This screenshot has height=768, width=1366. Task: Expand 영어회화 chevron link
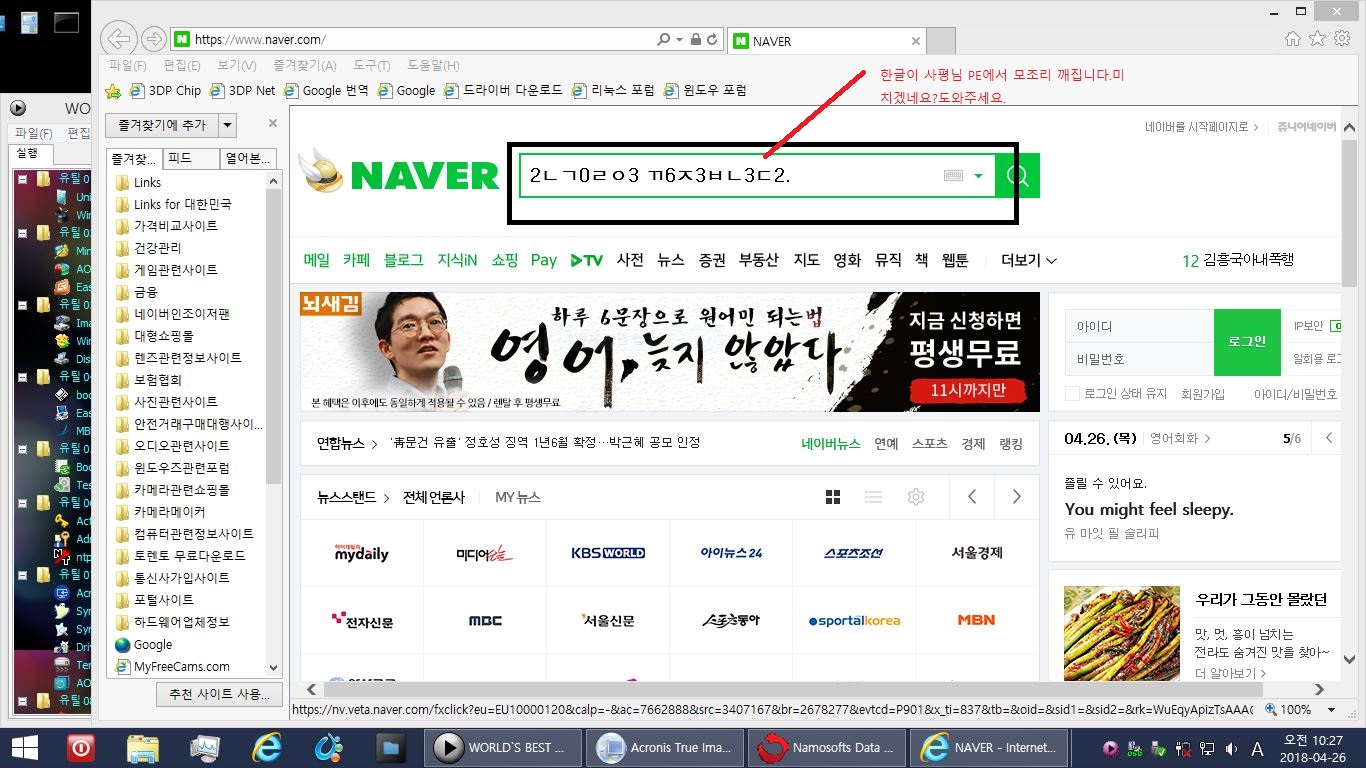pyautogui.click(x=1207, y=438)
